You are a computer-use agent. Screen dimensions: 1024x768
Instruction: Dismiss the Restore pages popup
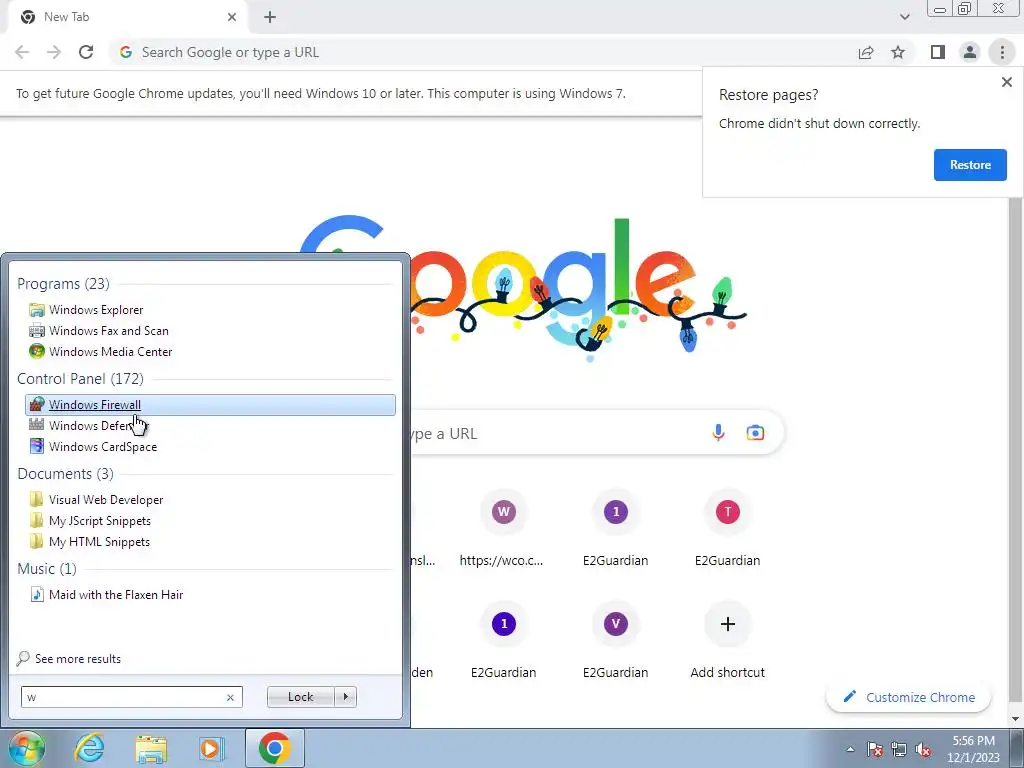point(1006,82)
